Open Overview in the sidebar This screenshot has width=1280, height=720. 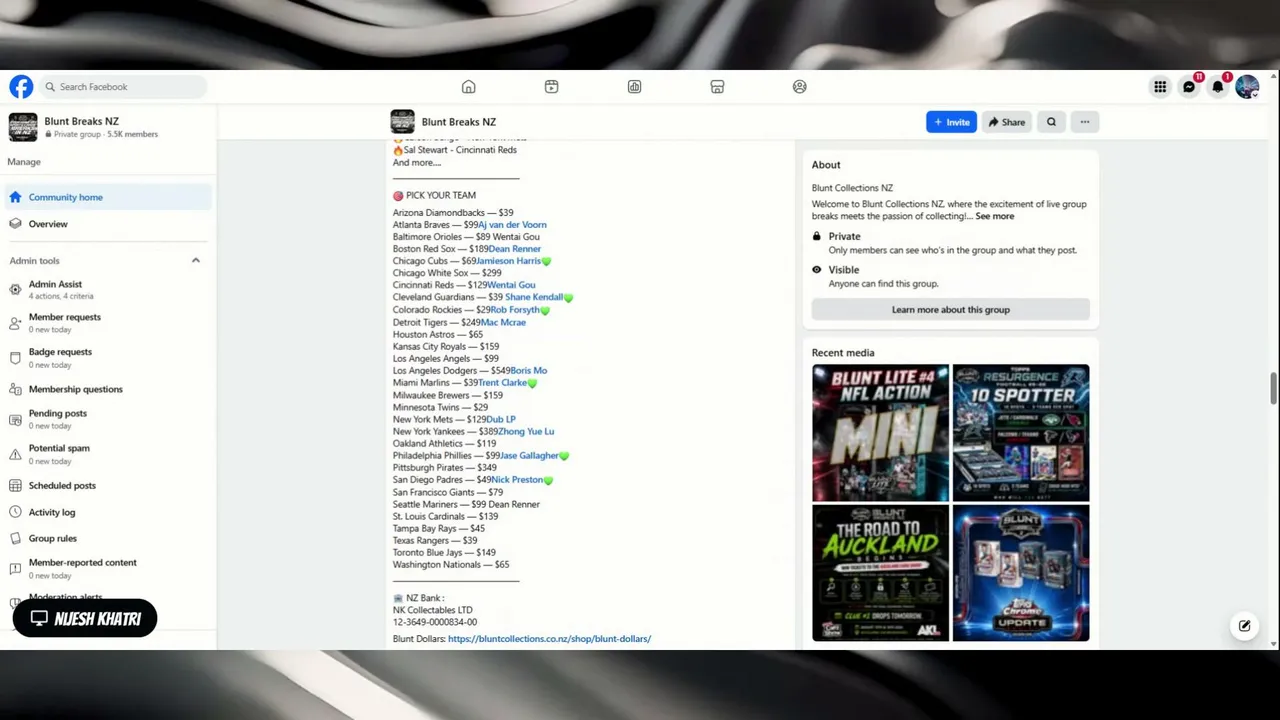[108, 224]
